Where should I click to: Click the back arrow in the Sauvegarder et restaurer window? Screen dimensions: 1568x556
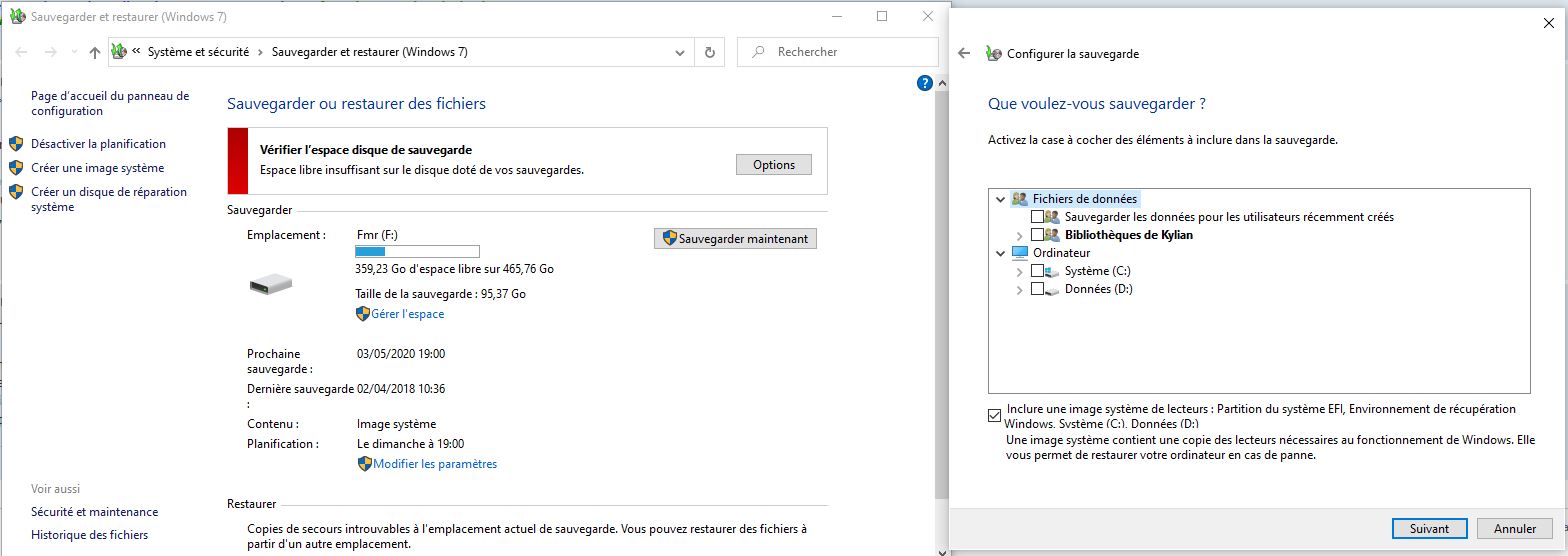click(x=20, y=52)
